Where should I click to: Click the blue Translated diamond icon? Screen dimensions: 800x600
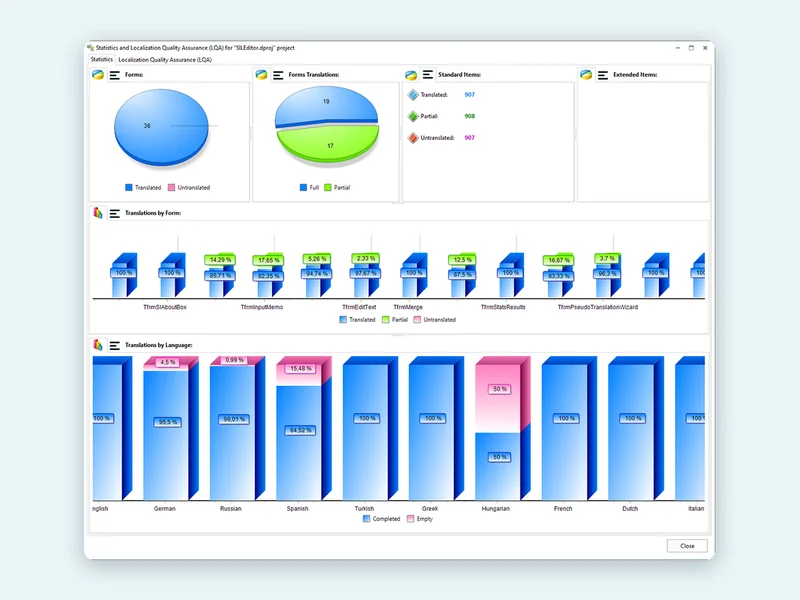[x=413, y=94]
